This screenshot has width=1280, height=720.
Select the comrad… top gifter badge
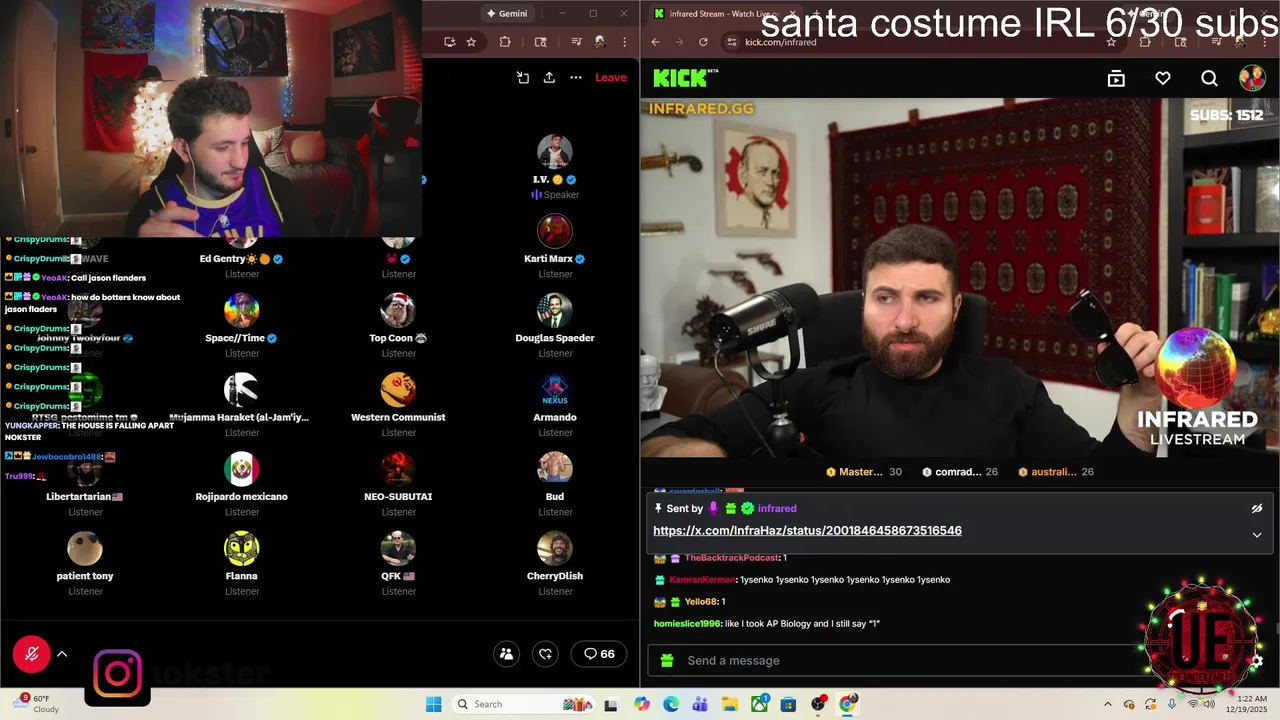click(960, 472)
